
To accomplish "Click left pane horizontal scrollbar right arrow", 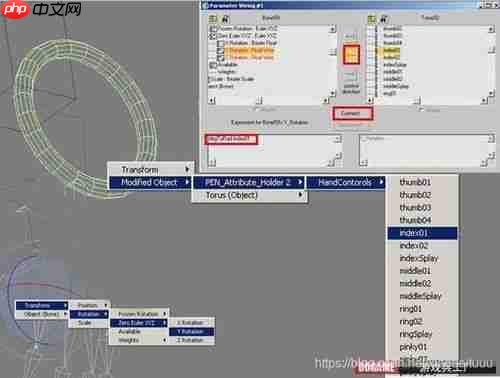I will 326,100.
